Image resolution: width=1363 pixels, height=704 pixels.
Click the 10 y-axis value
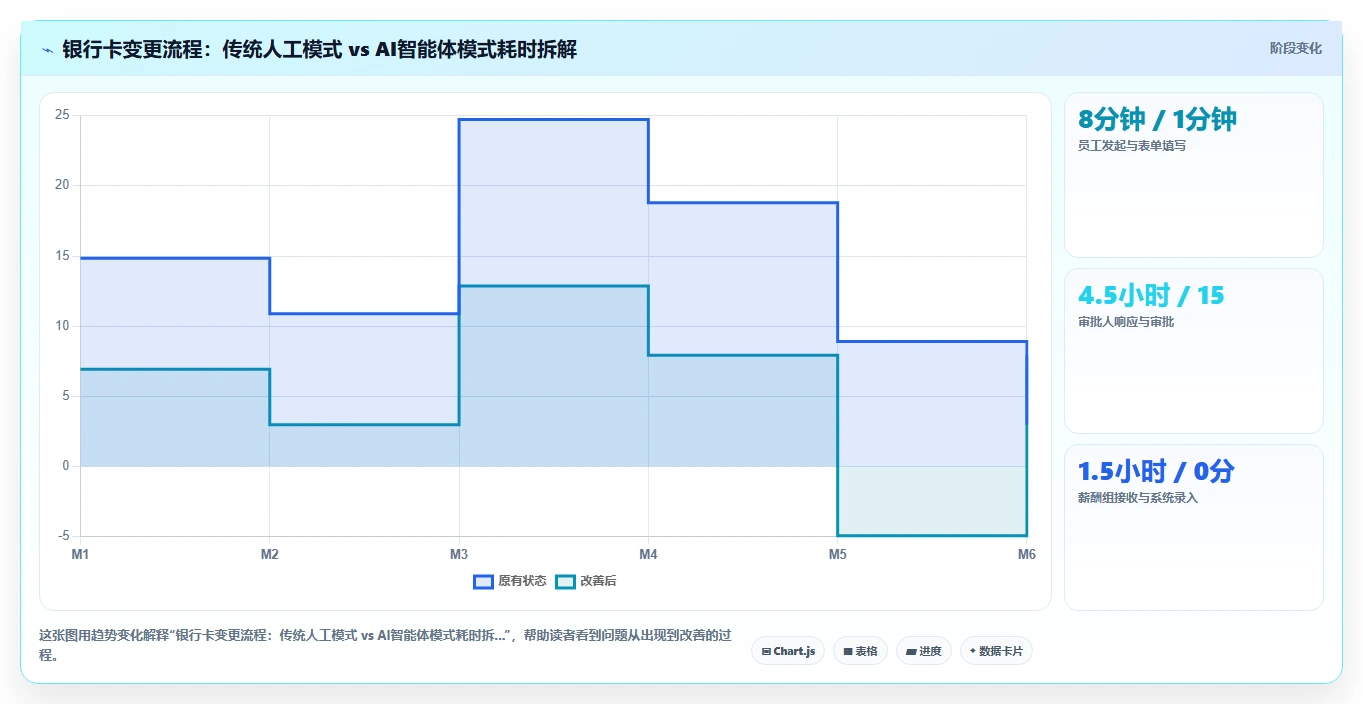pyautogui.click(x=62, y=326)
